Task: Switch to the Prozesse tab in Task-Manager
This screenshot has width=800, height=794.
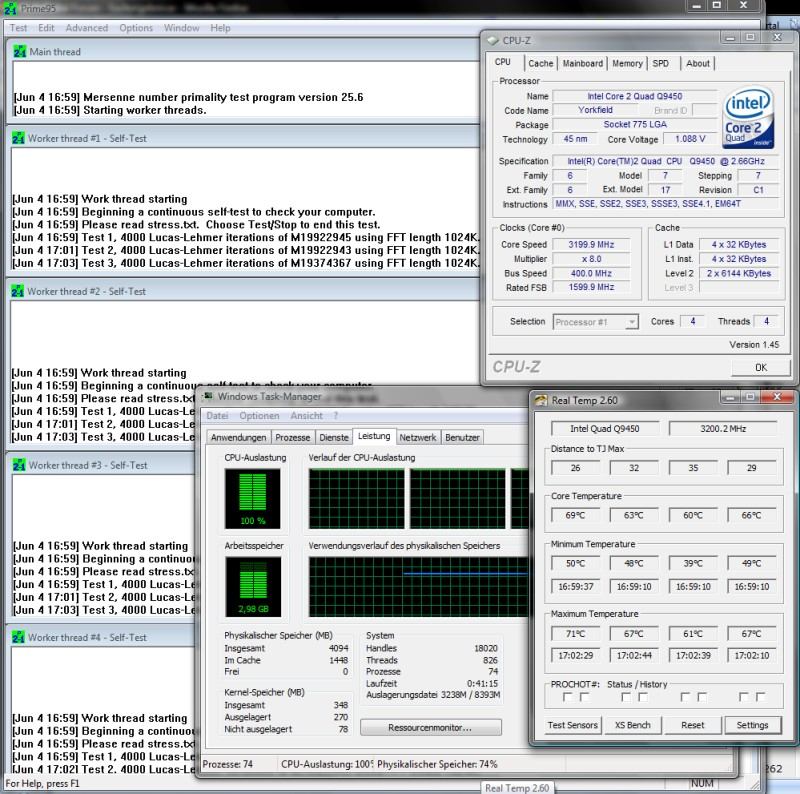Action: tap(292, 438)
